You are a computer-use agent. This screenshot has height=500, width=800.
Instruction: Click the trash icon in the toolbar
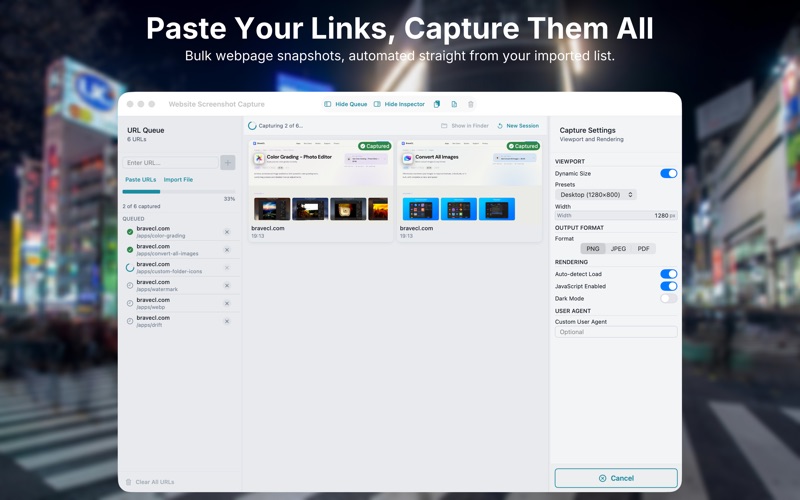[471, 104]
